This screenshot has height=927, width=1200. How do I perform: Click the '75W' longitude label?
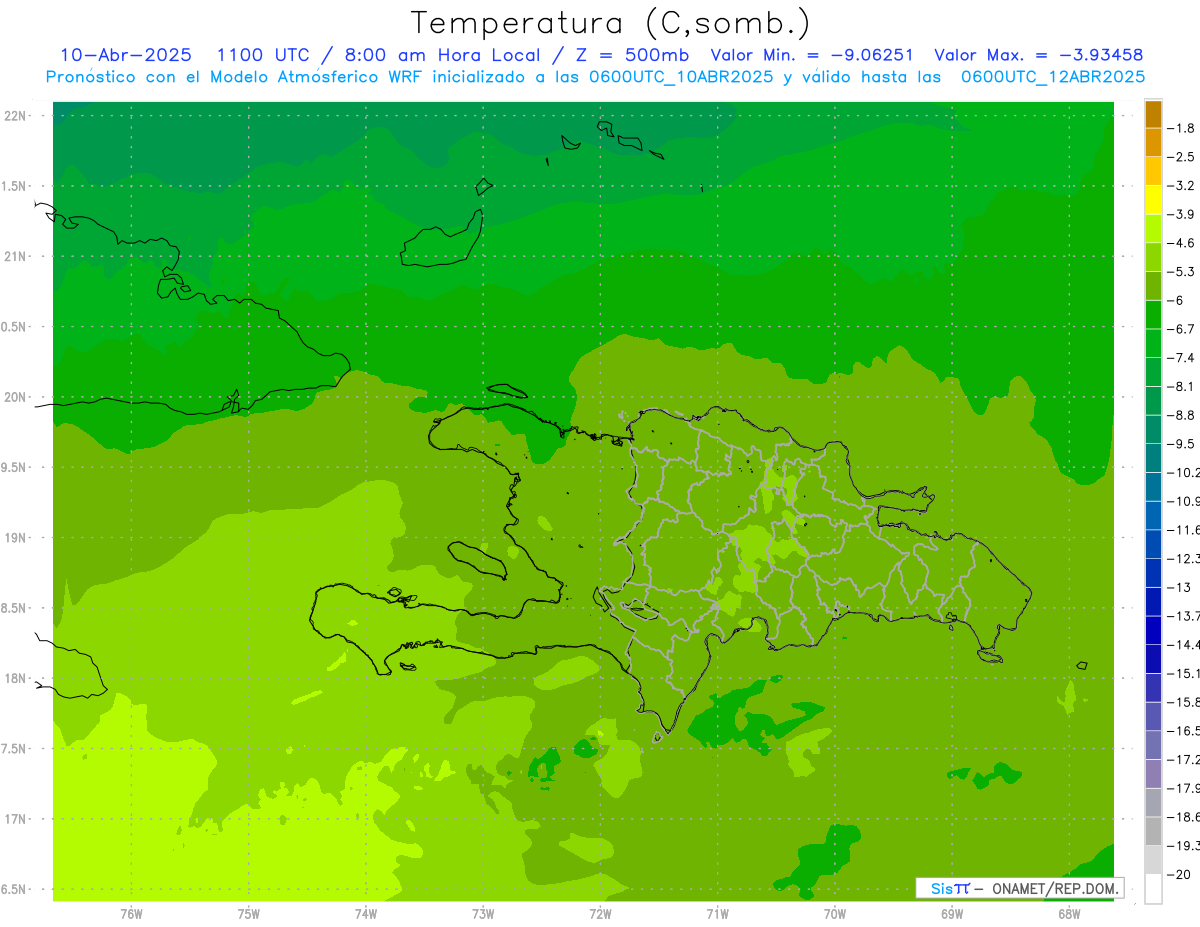249,913
